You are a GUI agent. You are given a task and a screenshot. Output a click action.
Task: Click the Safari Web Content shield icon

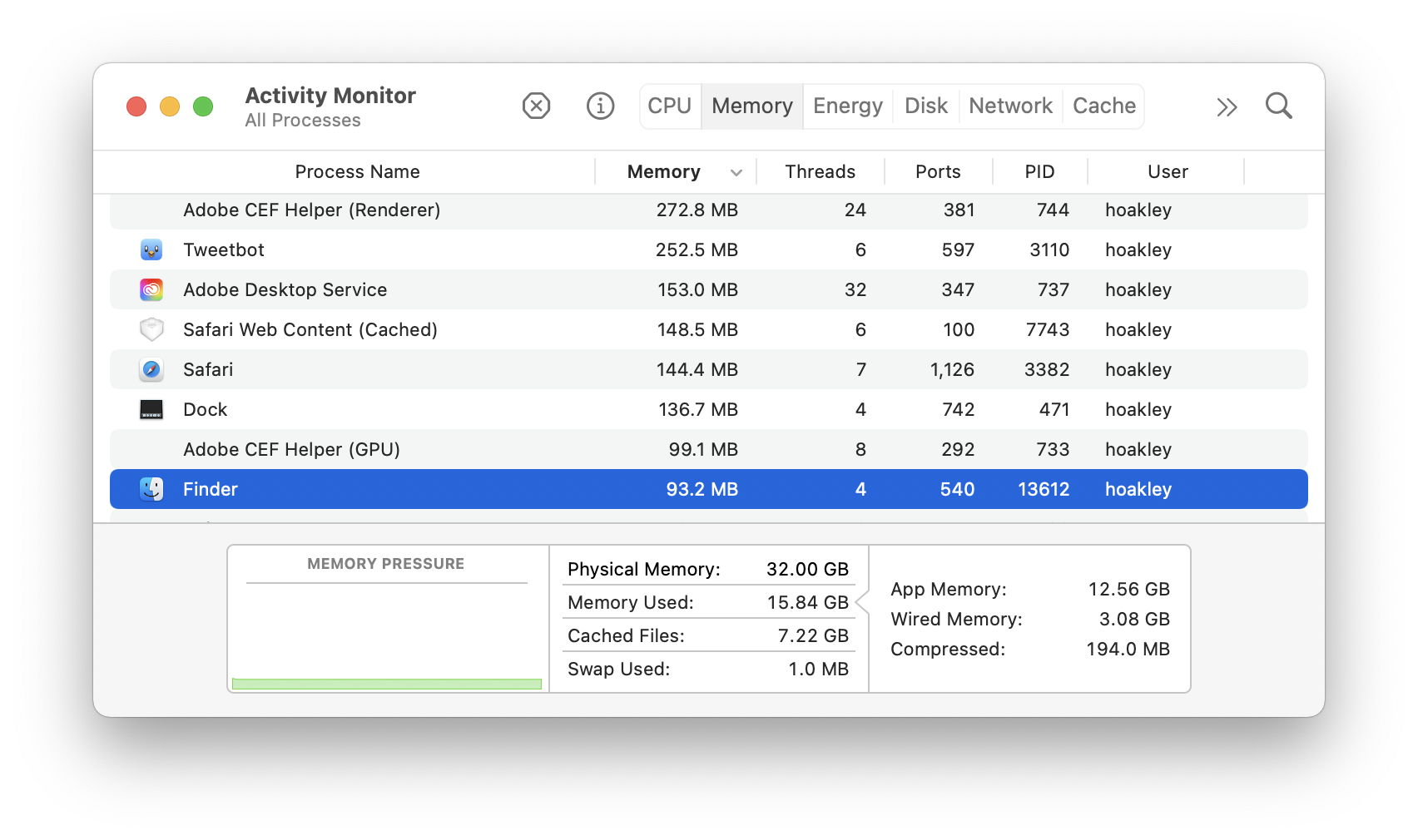pyautogui.click(x=151, y=329)
